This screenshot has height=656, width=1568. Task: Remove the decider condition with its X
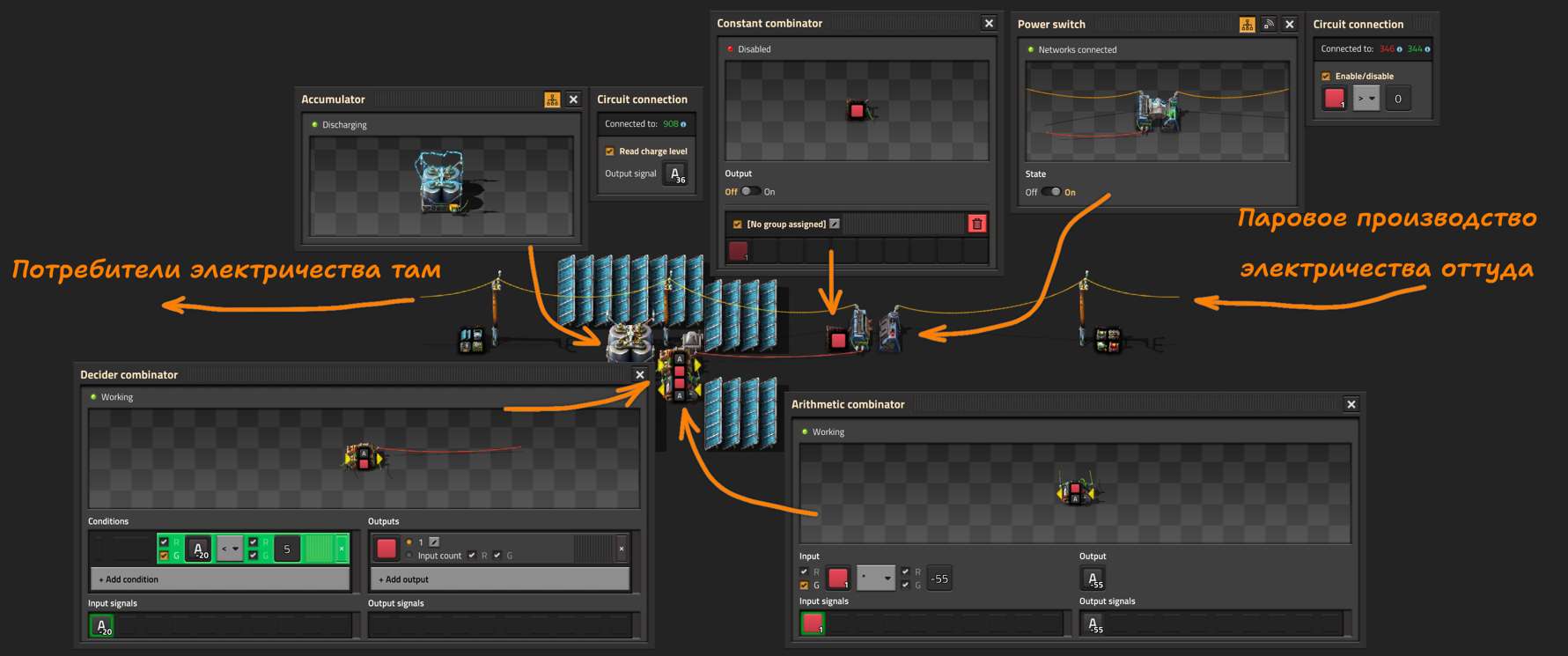point(342,549)
